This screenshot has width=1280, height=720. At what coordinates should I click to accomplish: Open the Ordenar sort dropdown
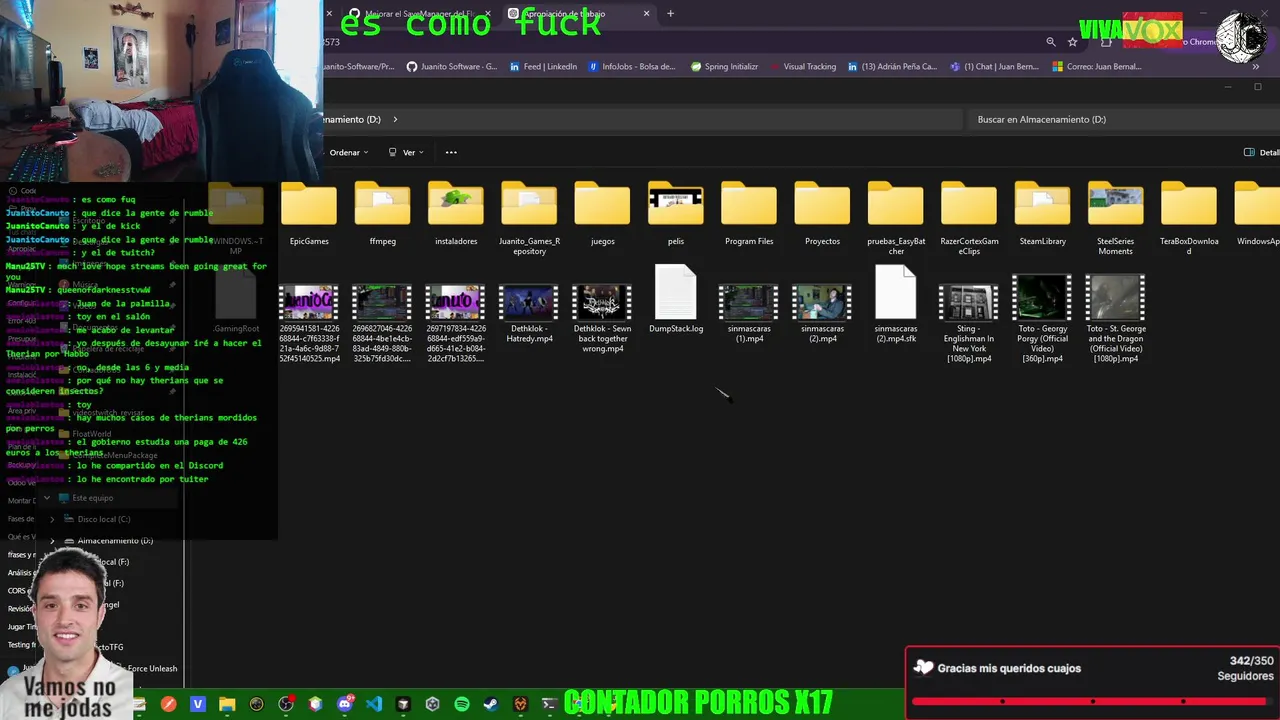pos(349,152)
